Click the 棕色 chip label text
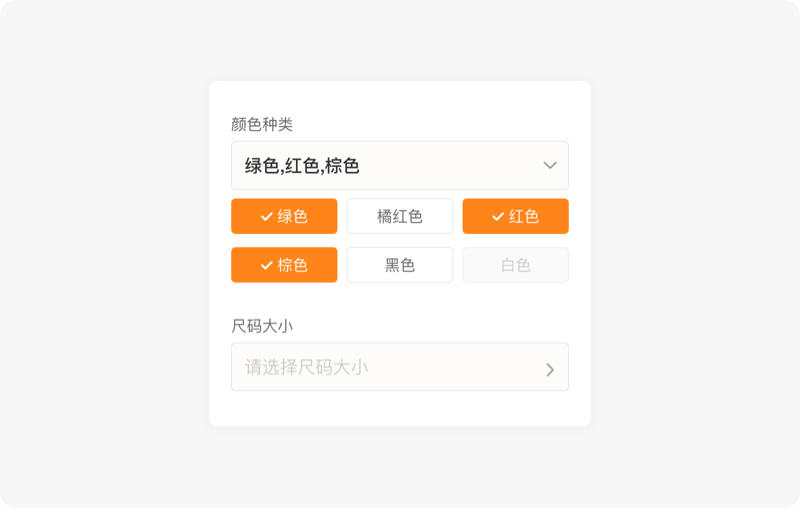 coord(293,265)
